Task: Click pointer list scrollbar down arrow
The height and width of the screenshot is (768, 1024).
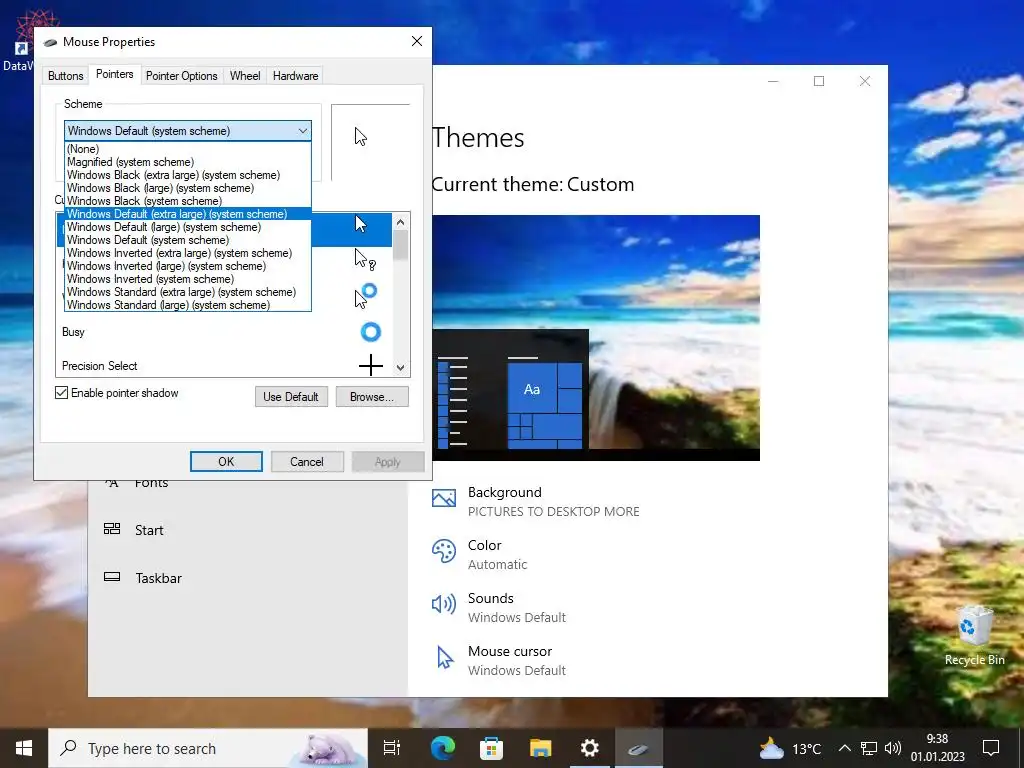Action: pyautogui.click(x=400, y=368)
